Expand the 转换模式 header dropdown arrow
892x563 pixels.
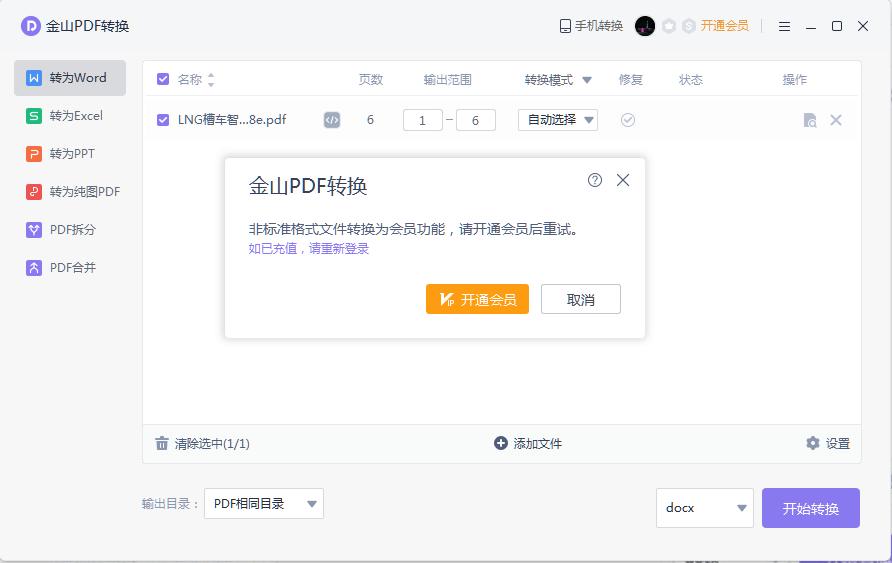[587, 80]
